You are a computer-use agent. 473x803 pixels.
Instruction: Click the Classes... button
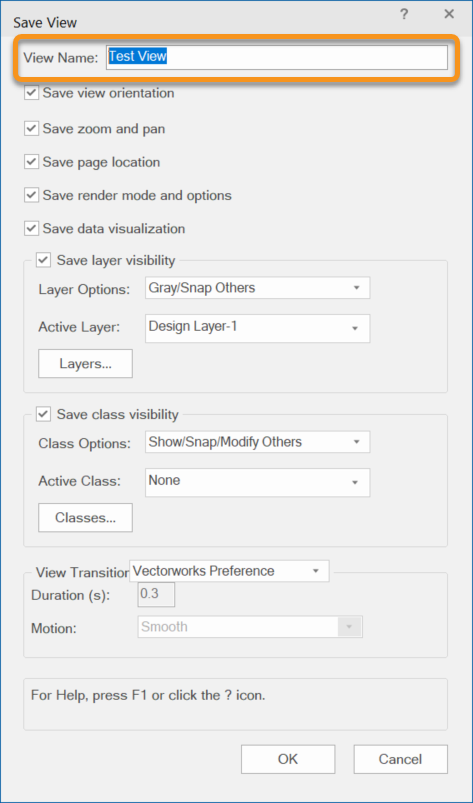pyautogui.click(x=85, y=518)
